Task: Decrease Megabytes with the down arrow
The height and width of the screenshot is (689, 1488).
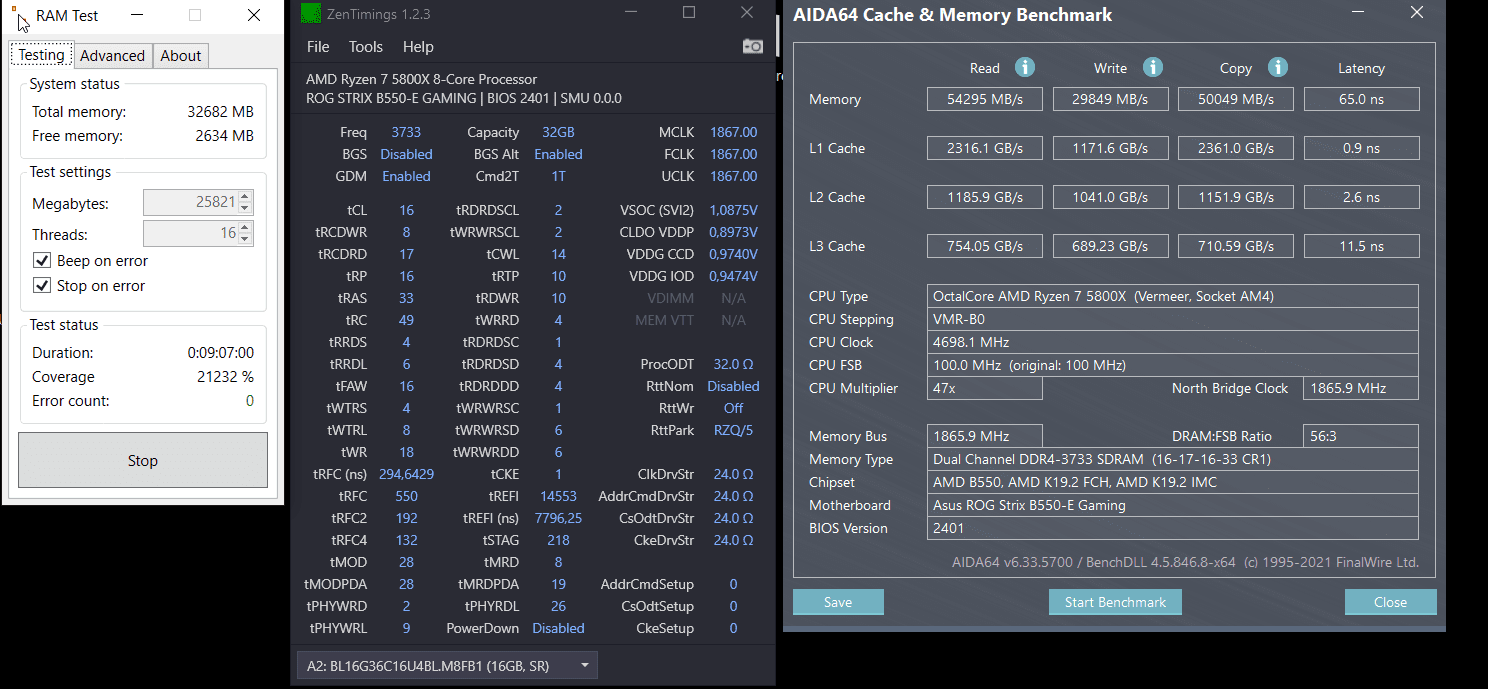Action: click(x=246, y=208)
